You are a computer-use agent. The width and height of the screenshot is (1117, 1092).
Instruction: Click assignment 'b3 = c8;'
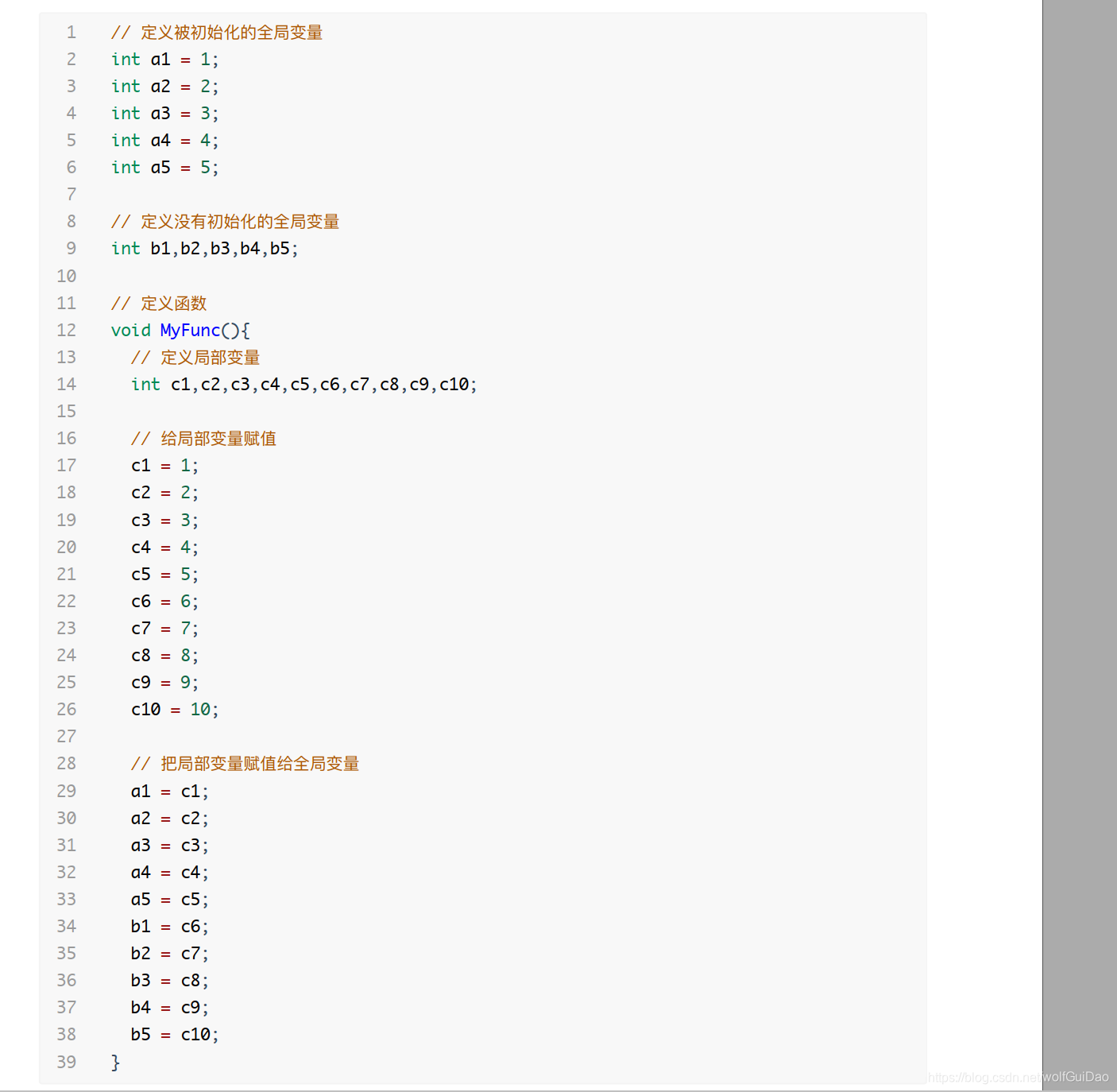[170, 981]
